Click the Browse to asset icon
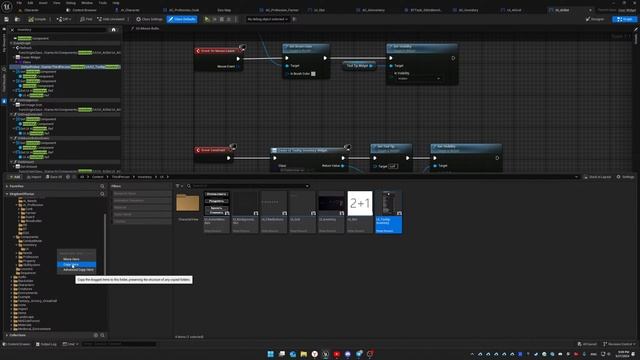 pyautogui.click(x=17, y=19)
